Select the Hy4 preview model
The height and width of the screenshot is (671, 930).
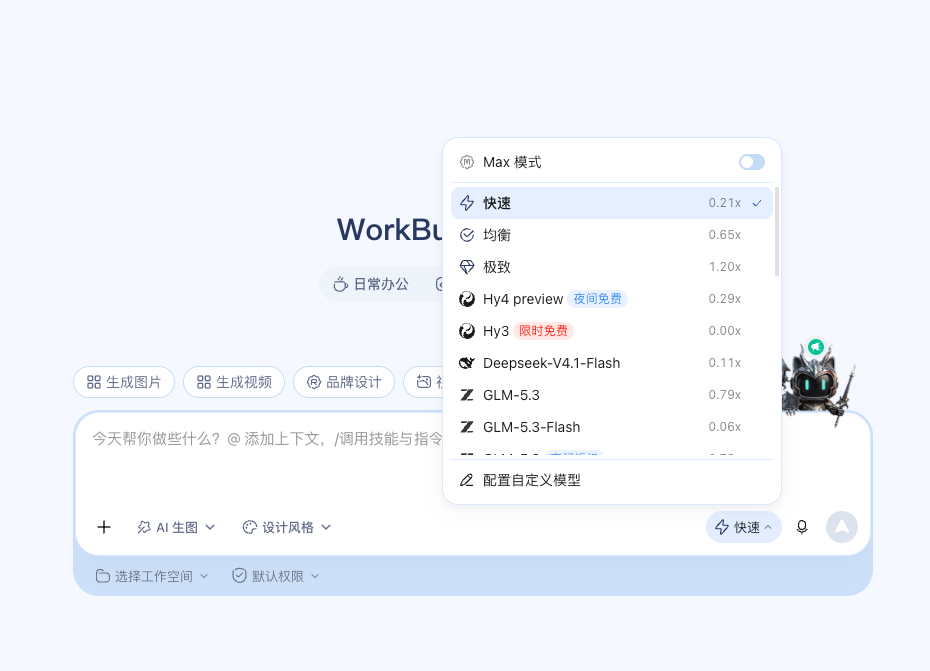coord(611,299)
